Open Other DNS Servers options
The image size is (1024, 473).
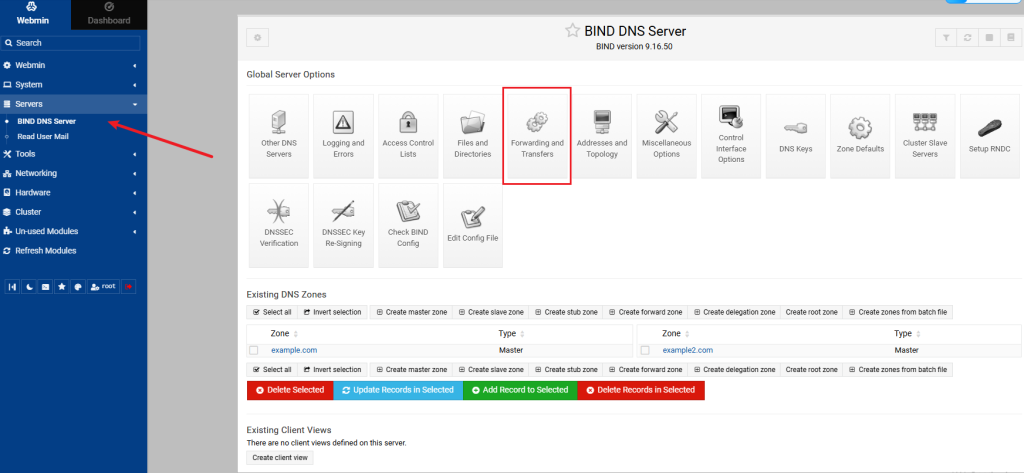click(x=278, y=136)
